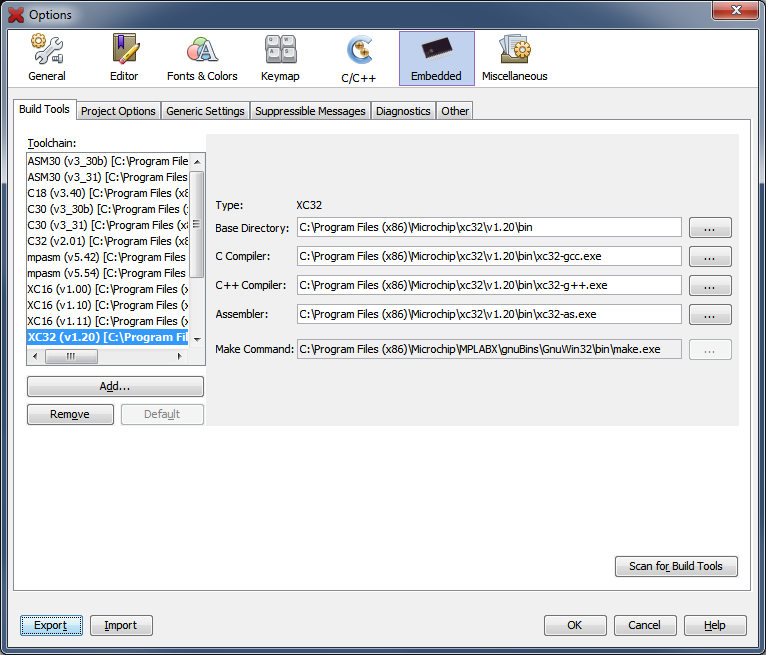Image resolution: width=766 pixels, height=655 pixels.
Task: Select XC16 (v1.00) toolchain
Action: 108,289
